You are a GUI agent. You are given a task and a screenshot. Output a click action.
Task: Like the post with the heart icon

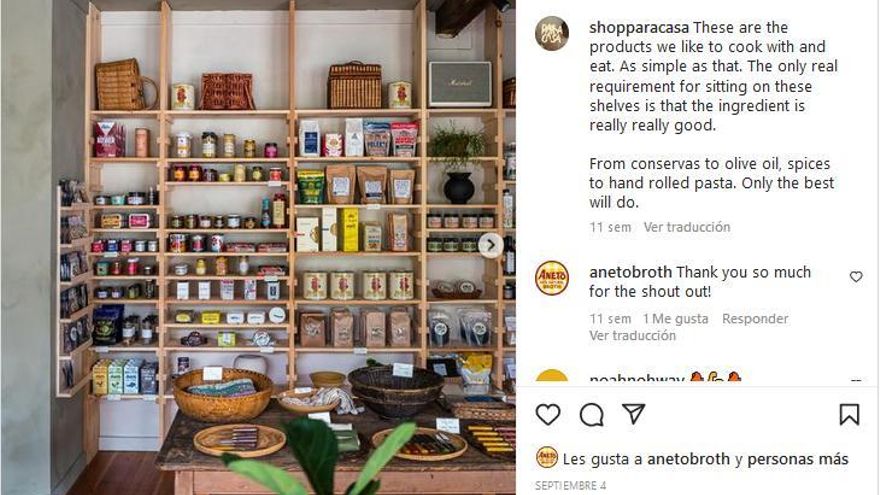click(548, 414)
